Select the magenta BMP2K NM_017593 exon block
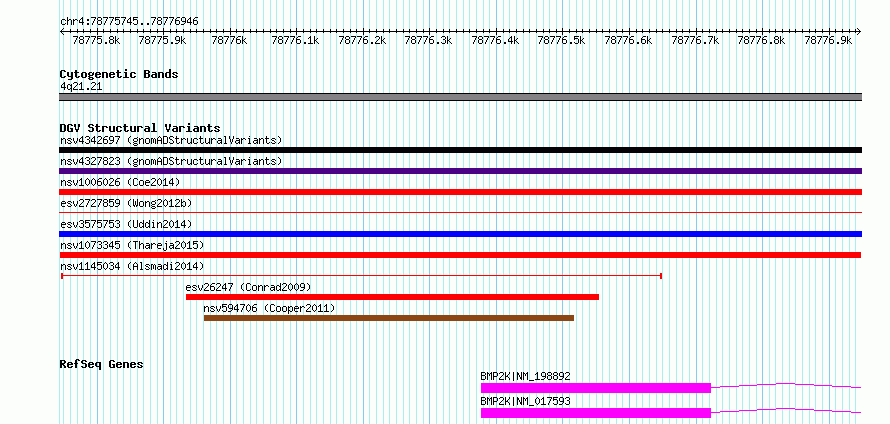 coord(596,413)
